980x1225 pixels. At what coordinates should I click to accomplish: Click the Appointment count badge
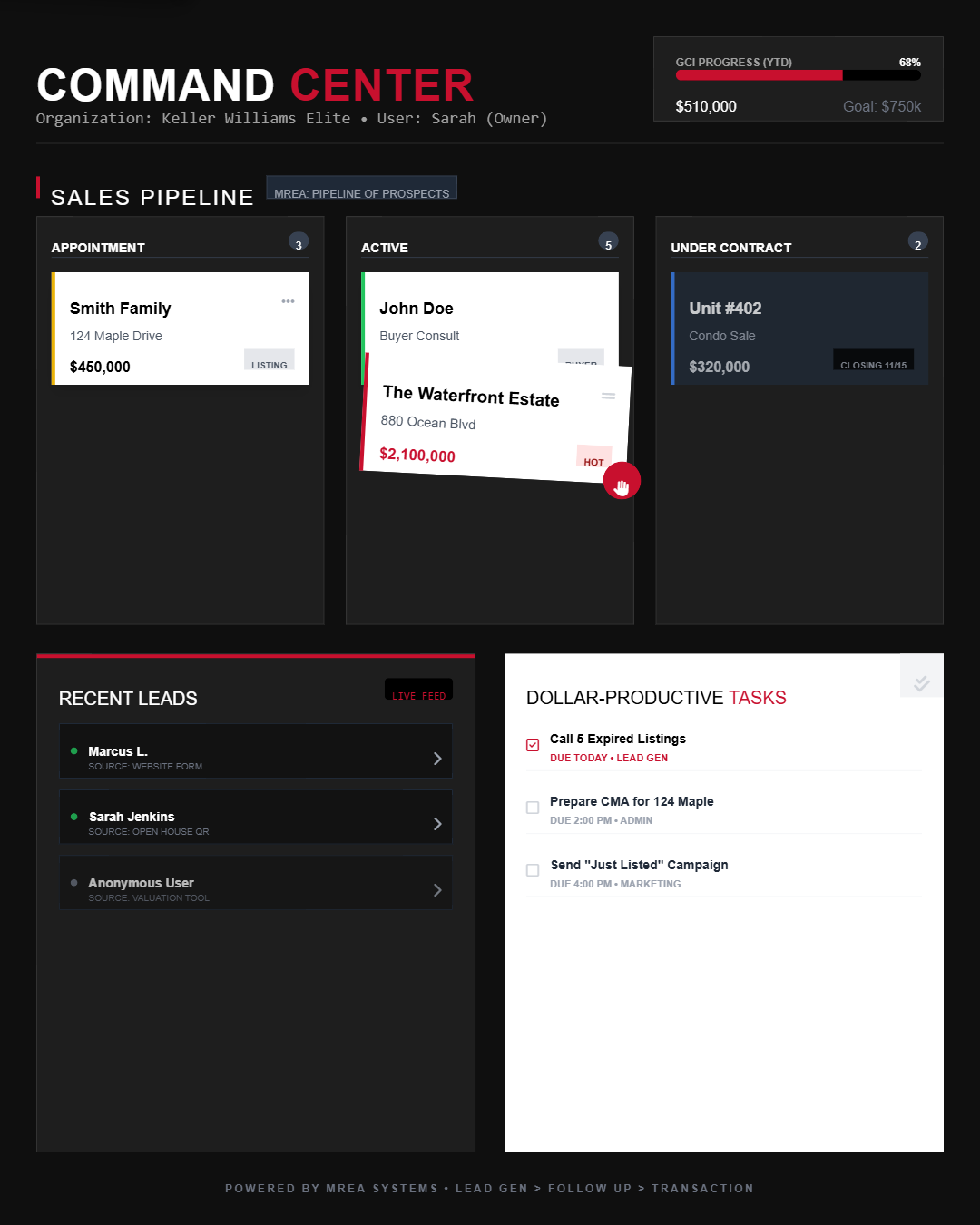coord(299,242)
